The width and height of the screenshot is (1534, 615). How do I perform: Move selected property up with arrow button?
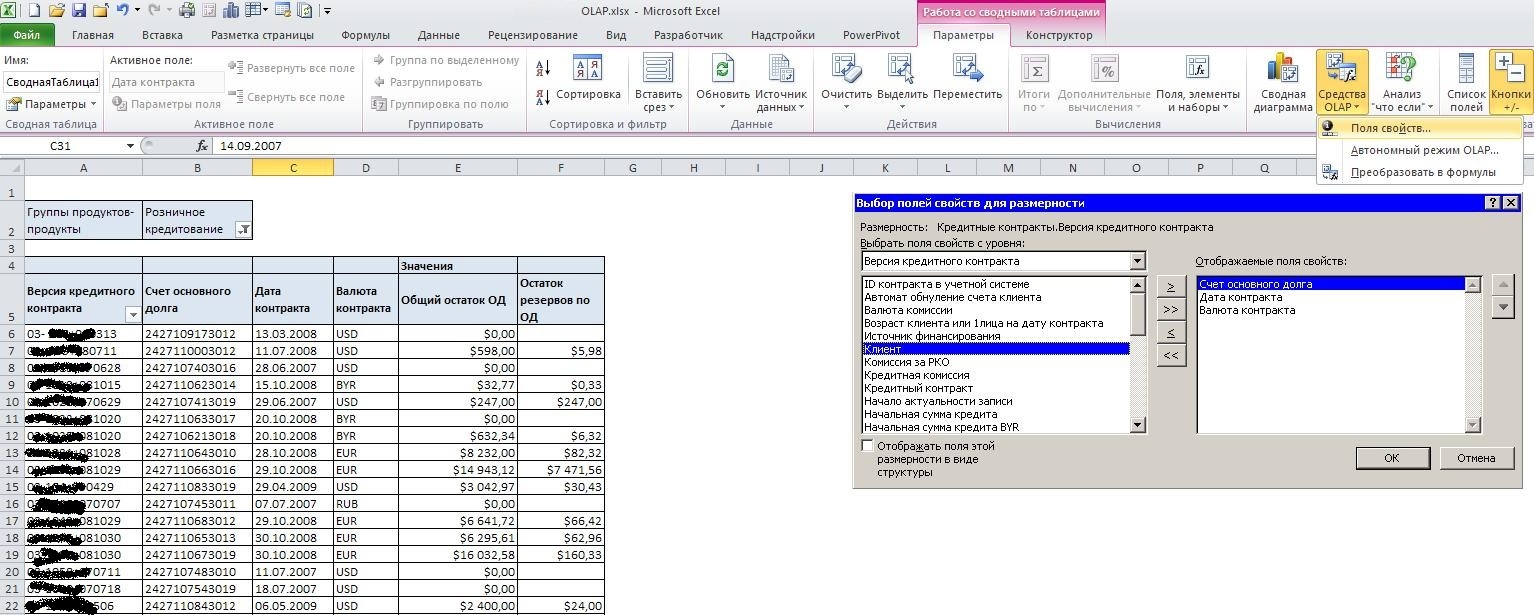tap(1502, 286)
